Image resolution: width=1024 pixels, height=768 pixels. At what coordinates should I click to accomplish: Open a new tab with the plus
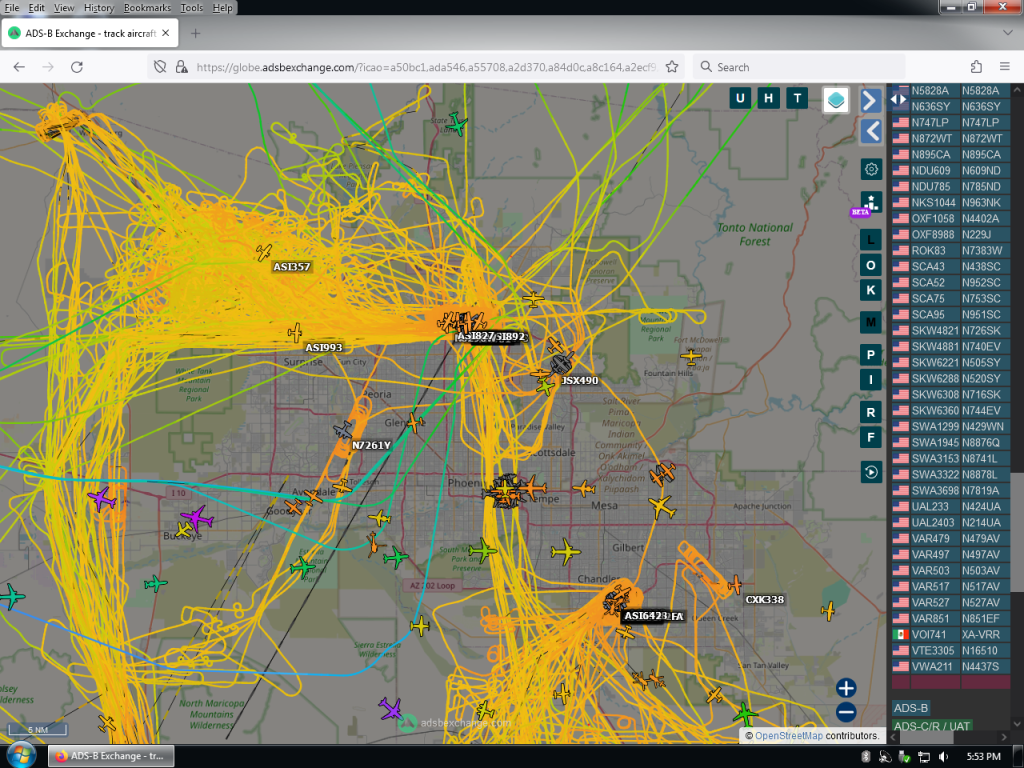(195, 33)
